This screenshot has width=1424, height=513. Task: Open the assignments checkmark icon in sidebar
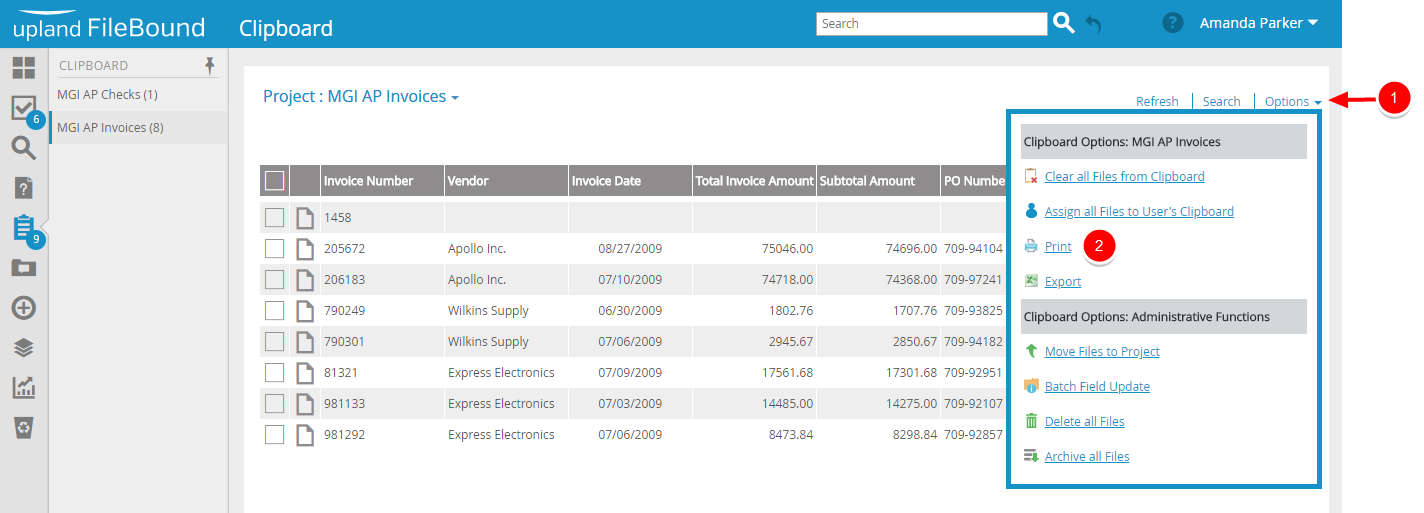pyautogui.click(x=24, y=108)
